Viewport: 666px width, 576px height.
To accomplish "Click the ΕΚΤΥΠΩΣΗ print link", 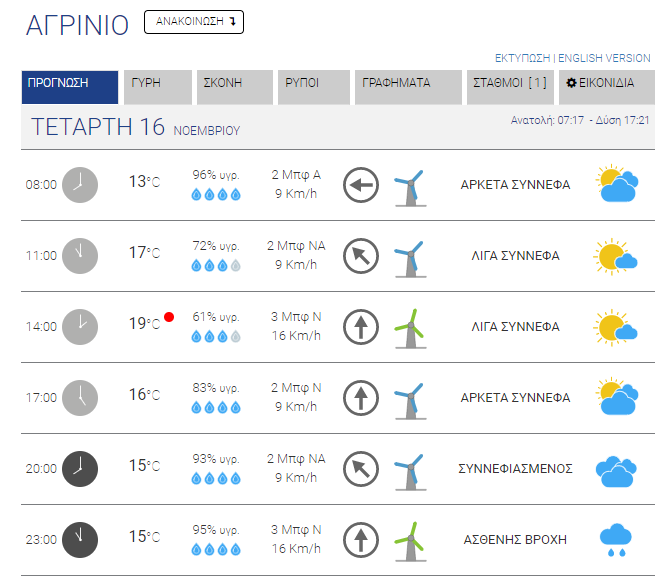I will [522, 58].
